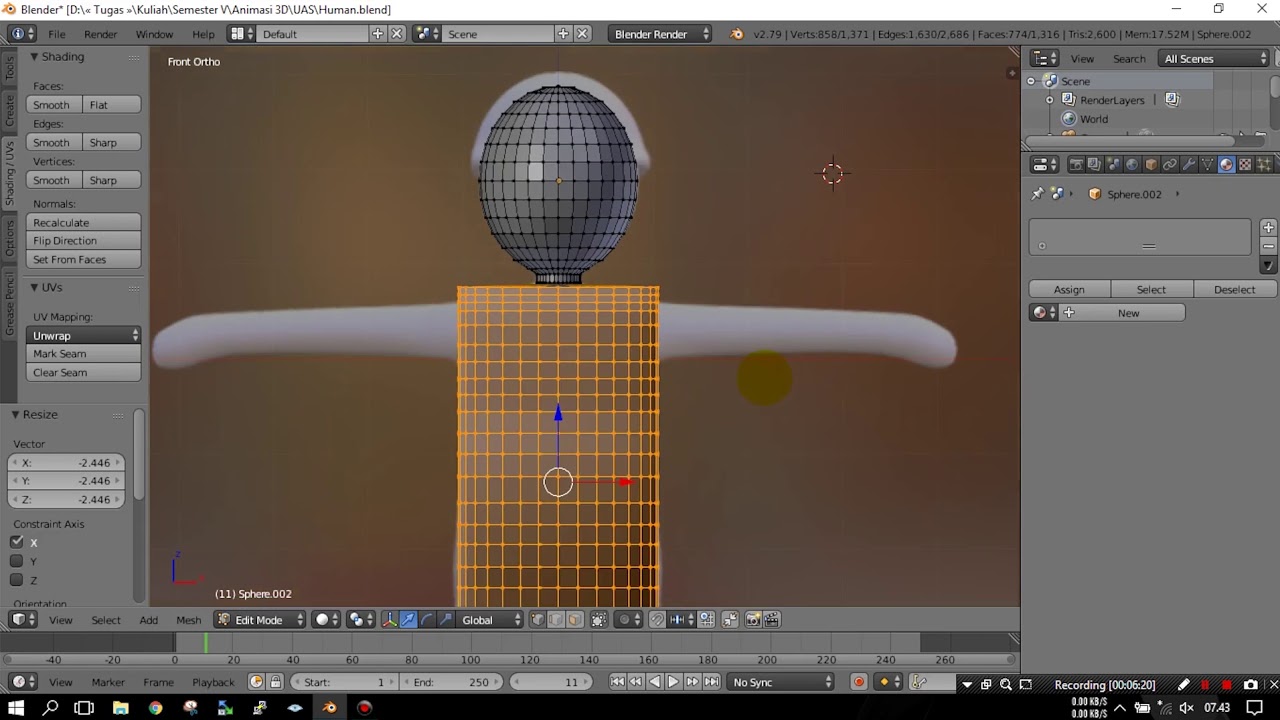1280x720 pixels.
Task: Select the translate manipulator arrow icon
Action: (408, 620)
